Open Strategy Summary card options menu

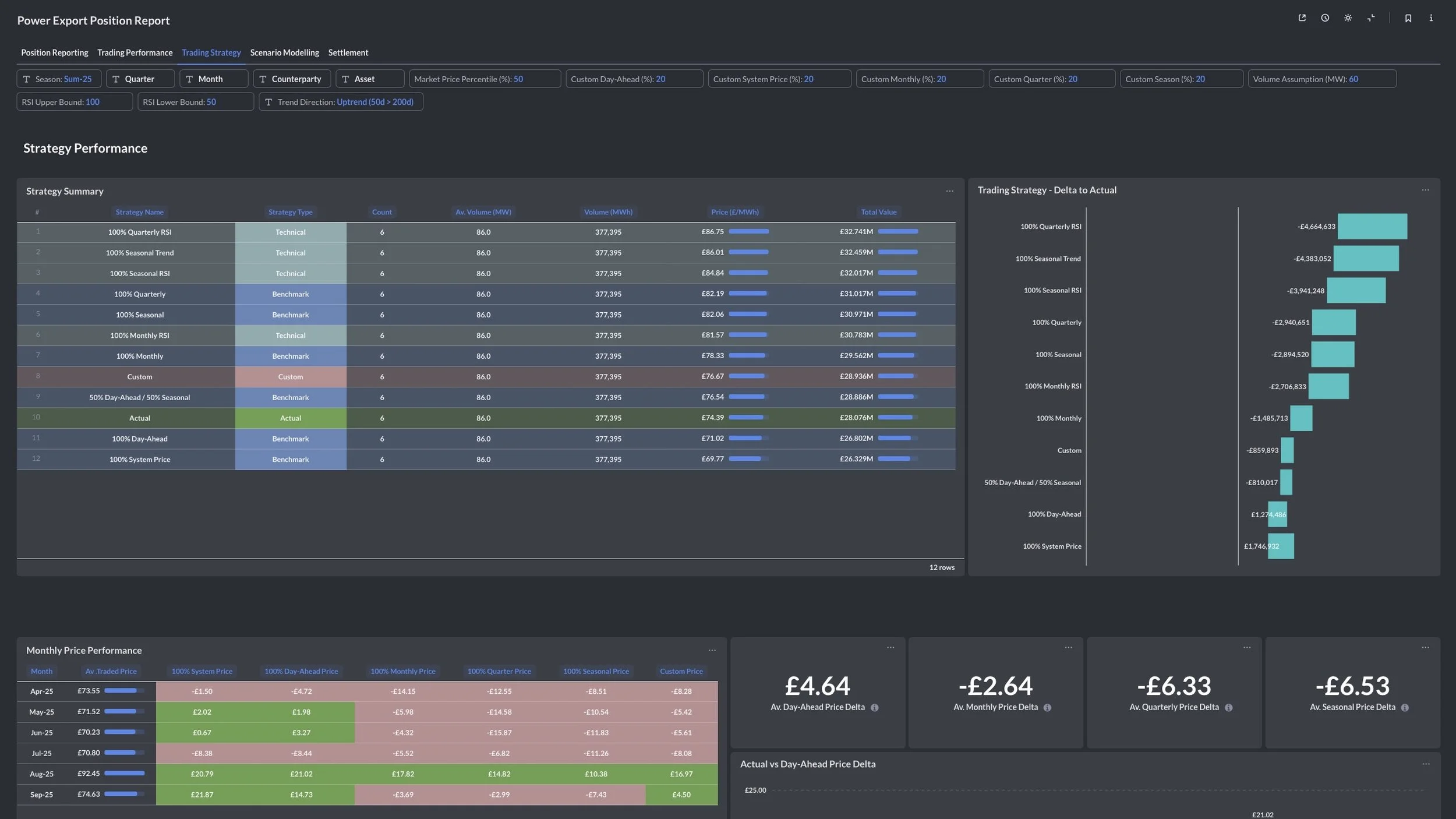click(949, 191)
